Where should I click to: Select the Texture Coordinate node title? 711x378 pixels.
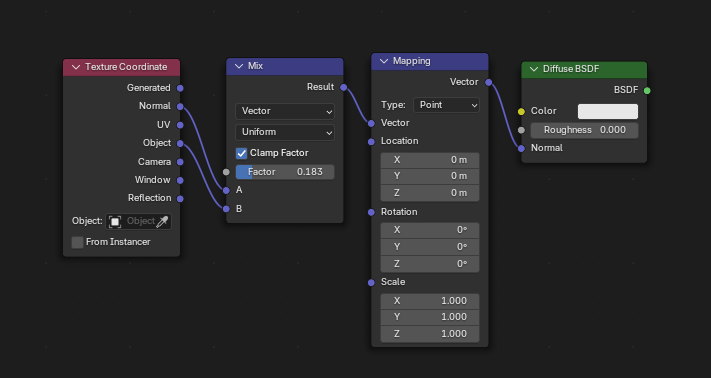pos(126,67)
